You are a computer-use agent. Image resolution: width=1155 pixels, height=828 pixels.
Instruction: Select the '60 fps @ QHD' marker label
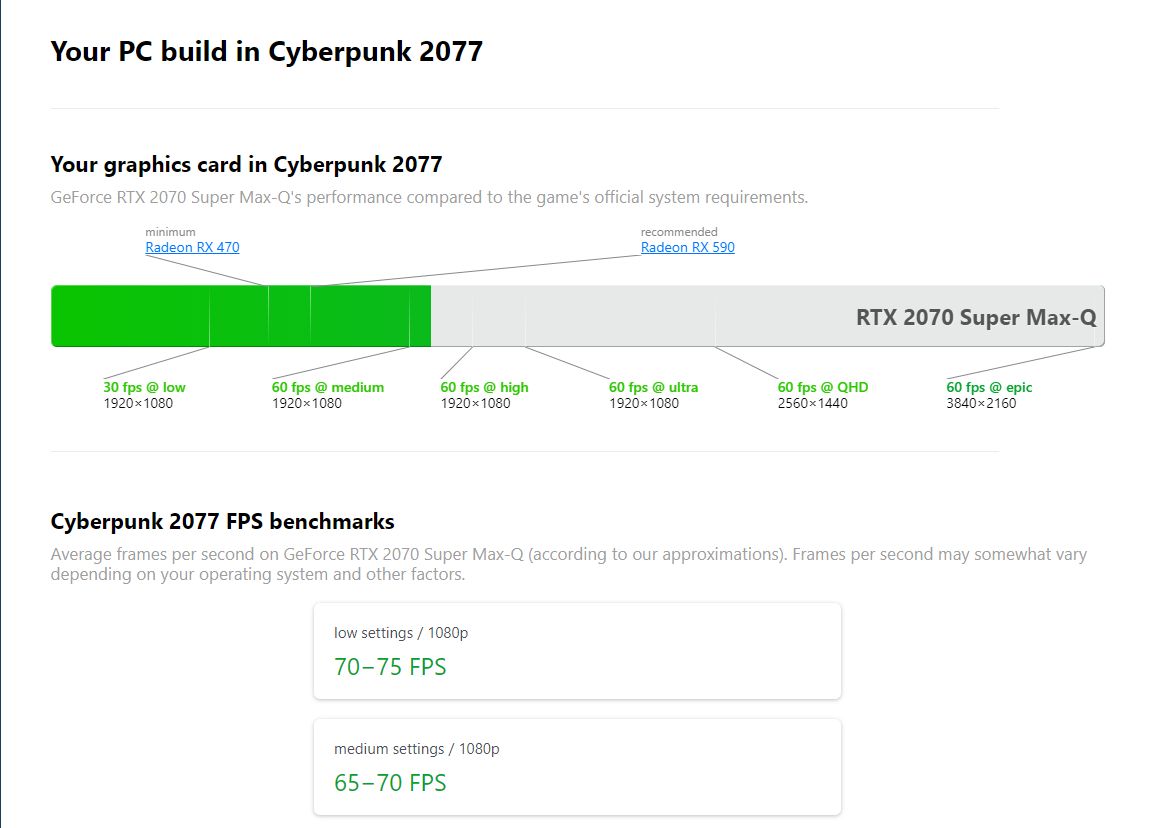point(823,387)
